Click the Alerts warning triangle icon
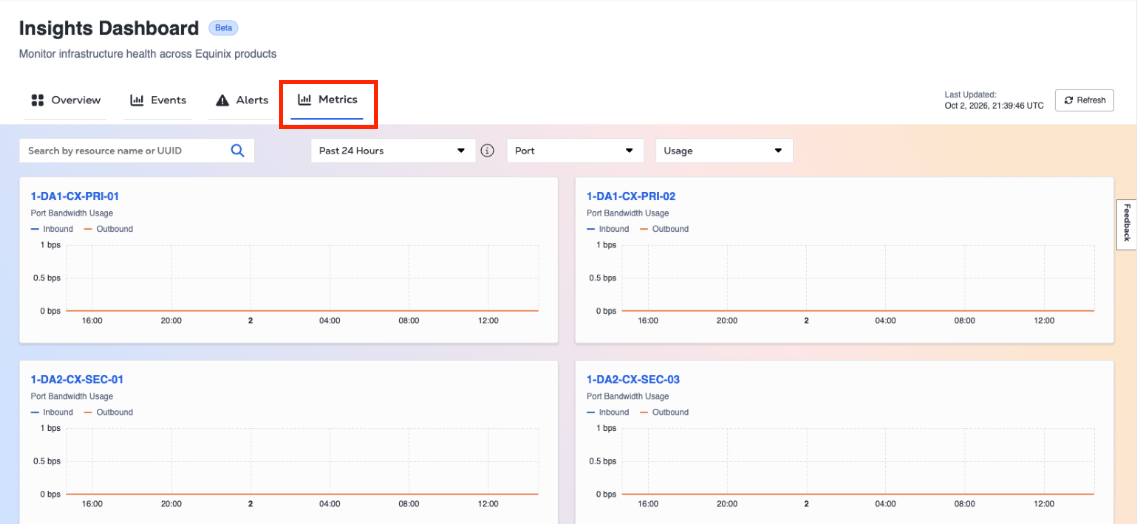Viewport: 1140px width, 526px height. (222, 100)
